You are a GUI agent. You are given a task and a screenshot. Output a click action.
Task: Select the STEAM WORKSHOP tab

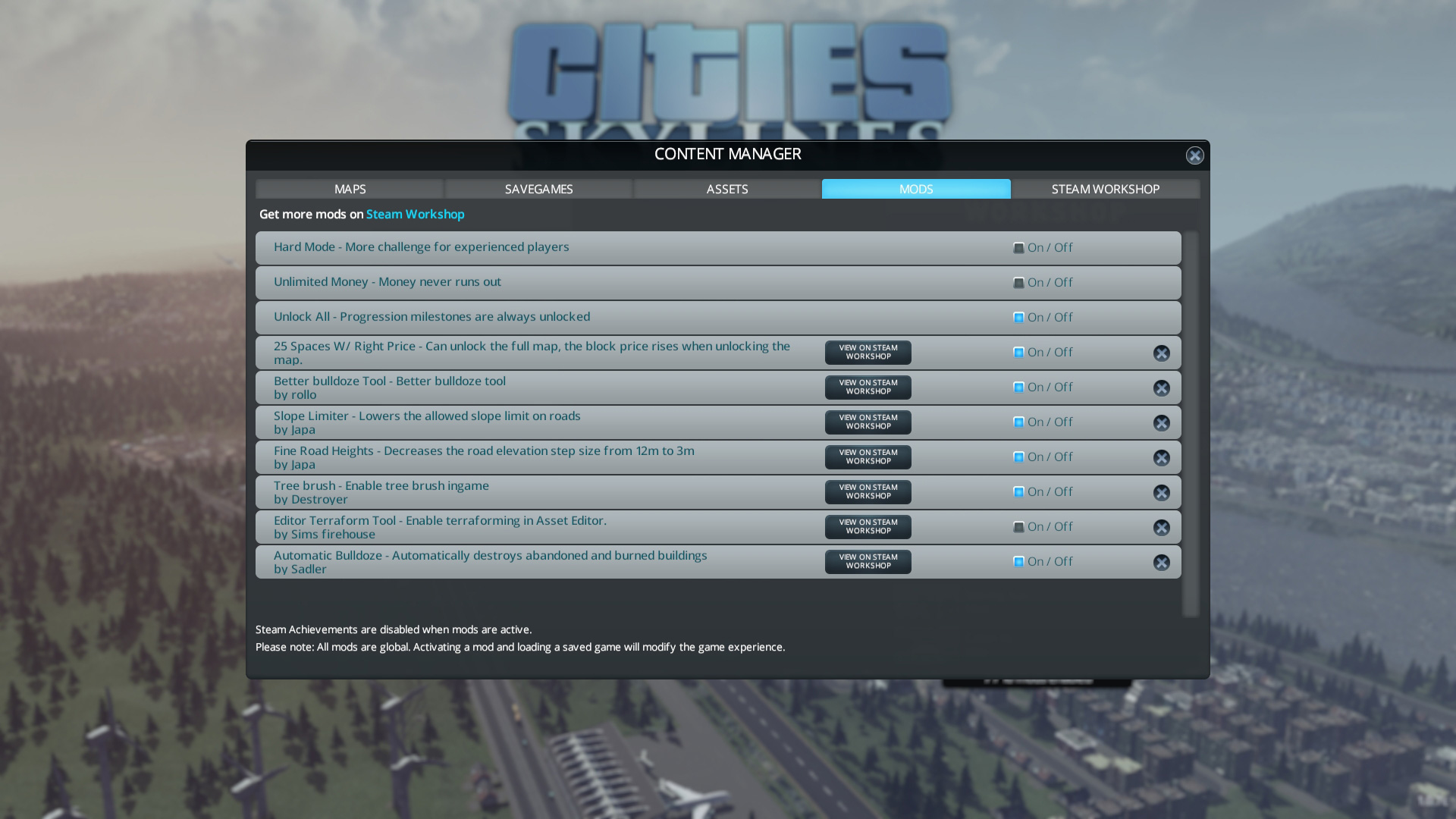1105,189
